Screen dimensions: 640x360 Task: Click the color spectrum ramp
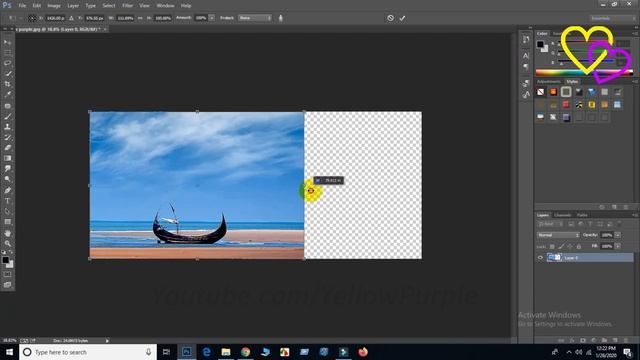(584, 73)
